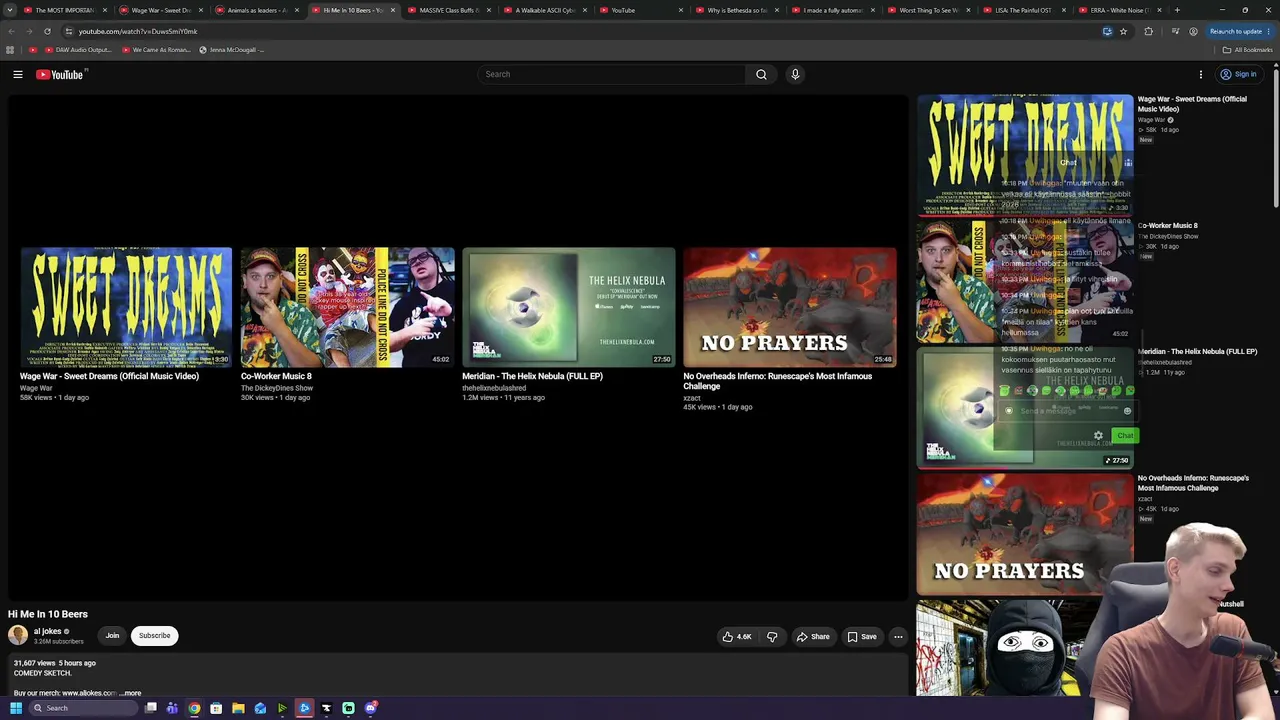Like the video with thumbs up

tap(737, 637)
